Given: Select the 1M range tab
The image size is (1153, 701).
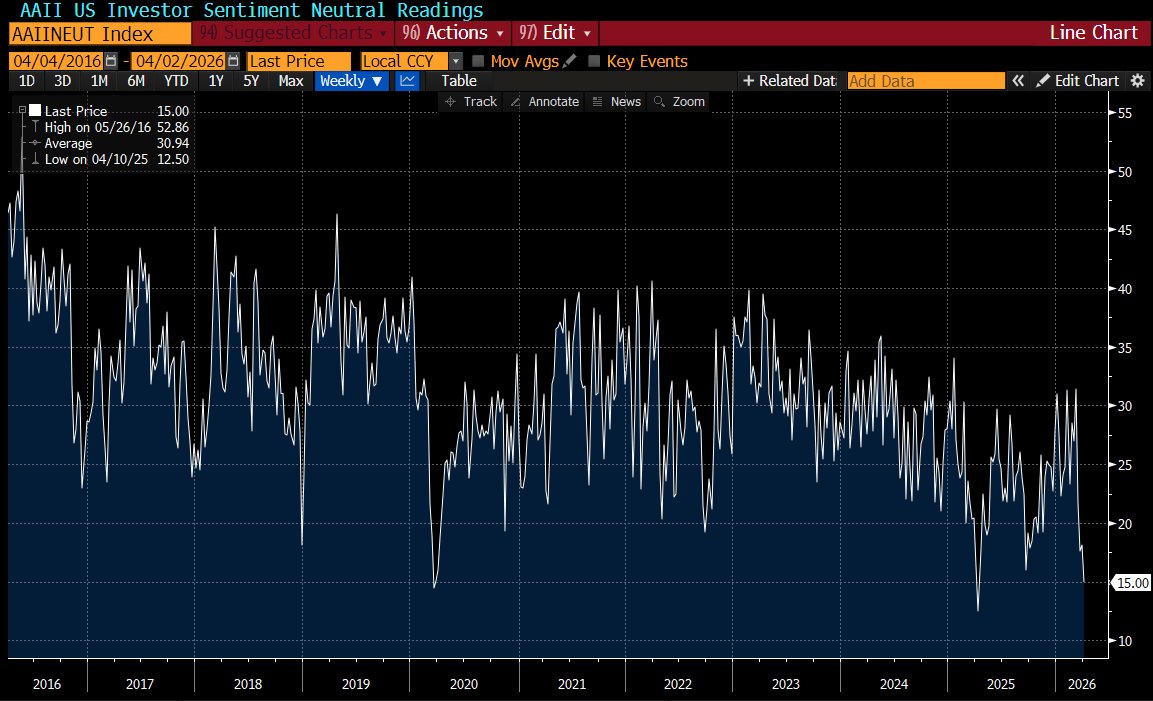Looking at the screenshot, I should click(x=99, y=81).
